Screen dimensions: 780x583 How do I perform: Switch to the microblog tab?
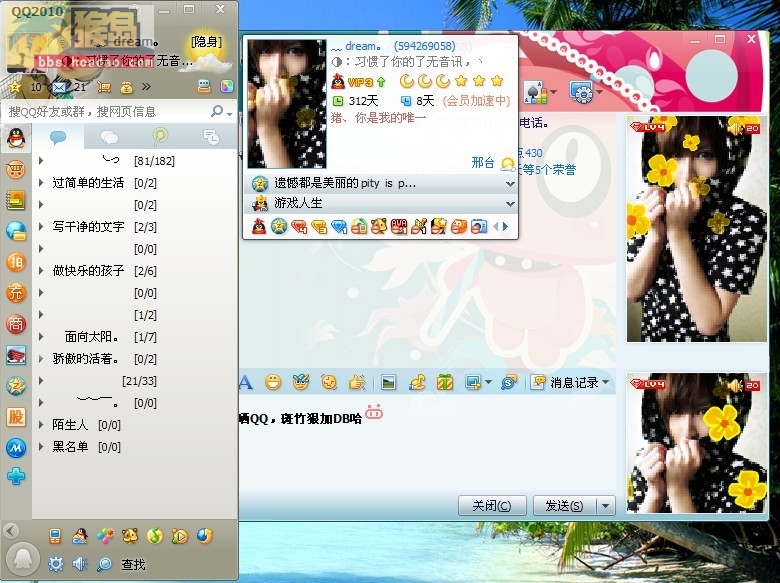[160, 137]
